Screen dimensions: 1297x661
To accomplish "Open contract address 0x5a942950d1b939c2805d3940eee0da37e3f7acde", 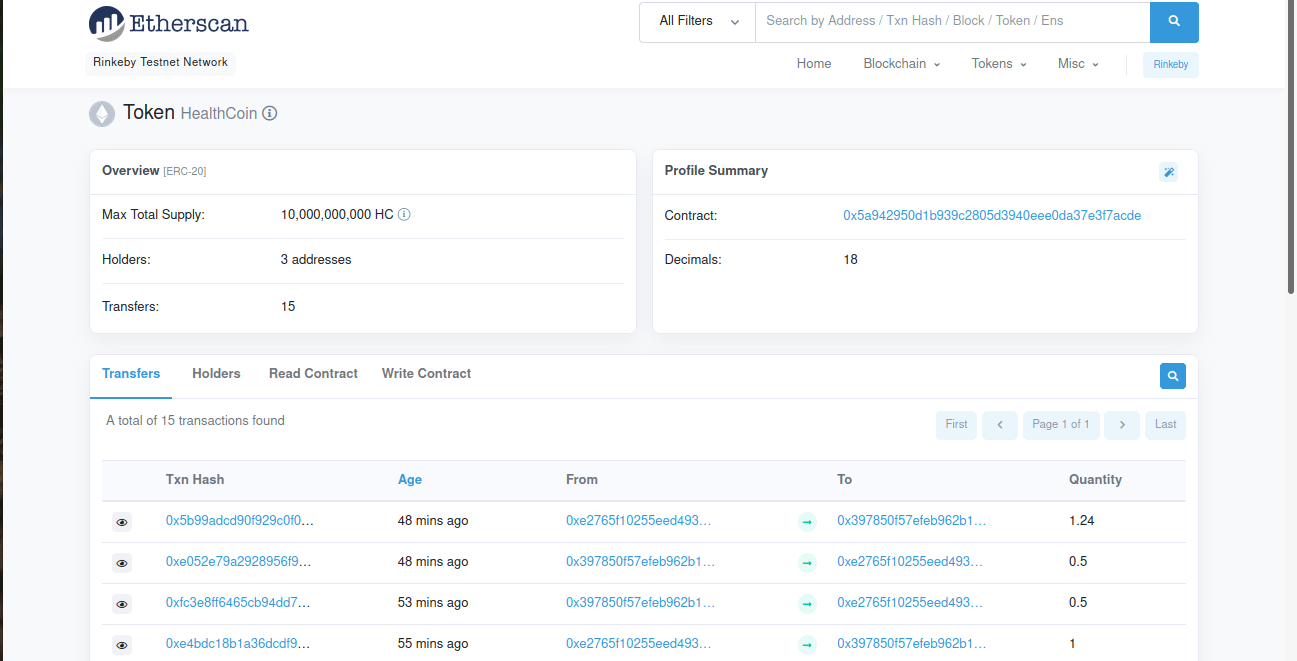I will (x=992, y=216).
